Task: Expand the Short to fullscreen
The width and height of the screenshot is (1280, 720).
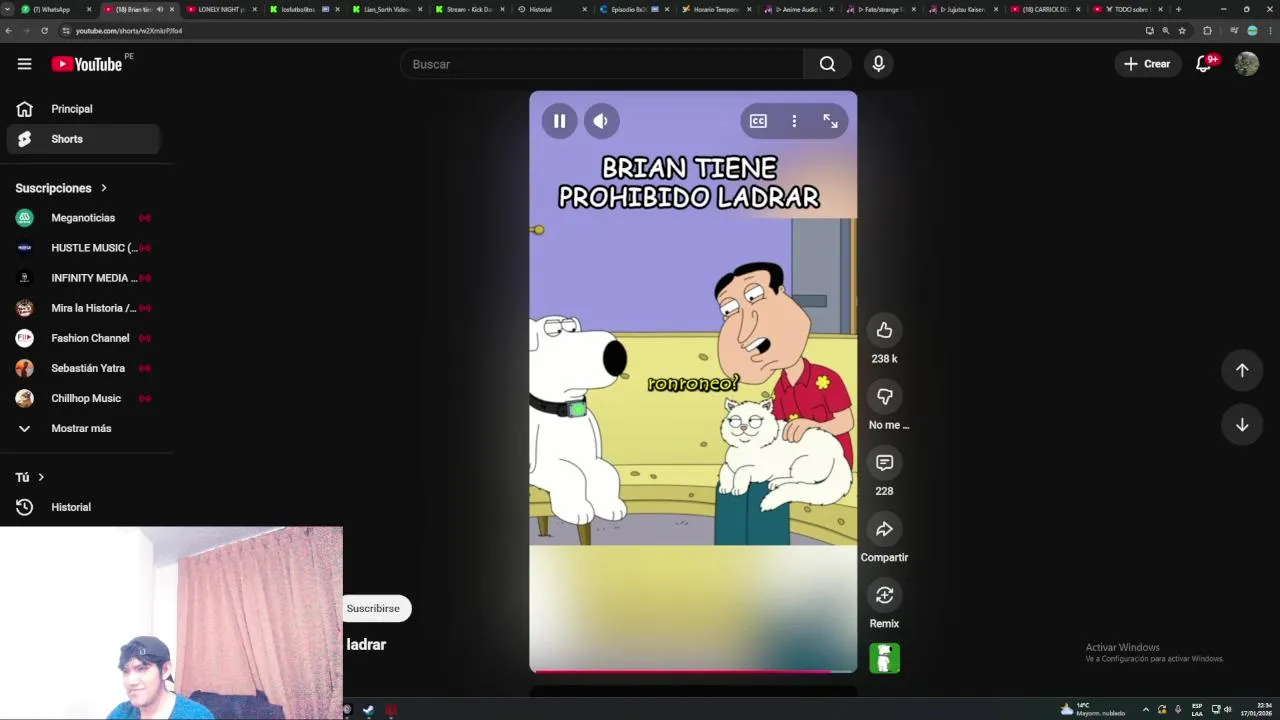Action: click(830, 121)
